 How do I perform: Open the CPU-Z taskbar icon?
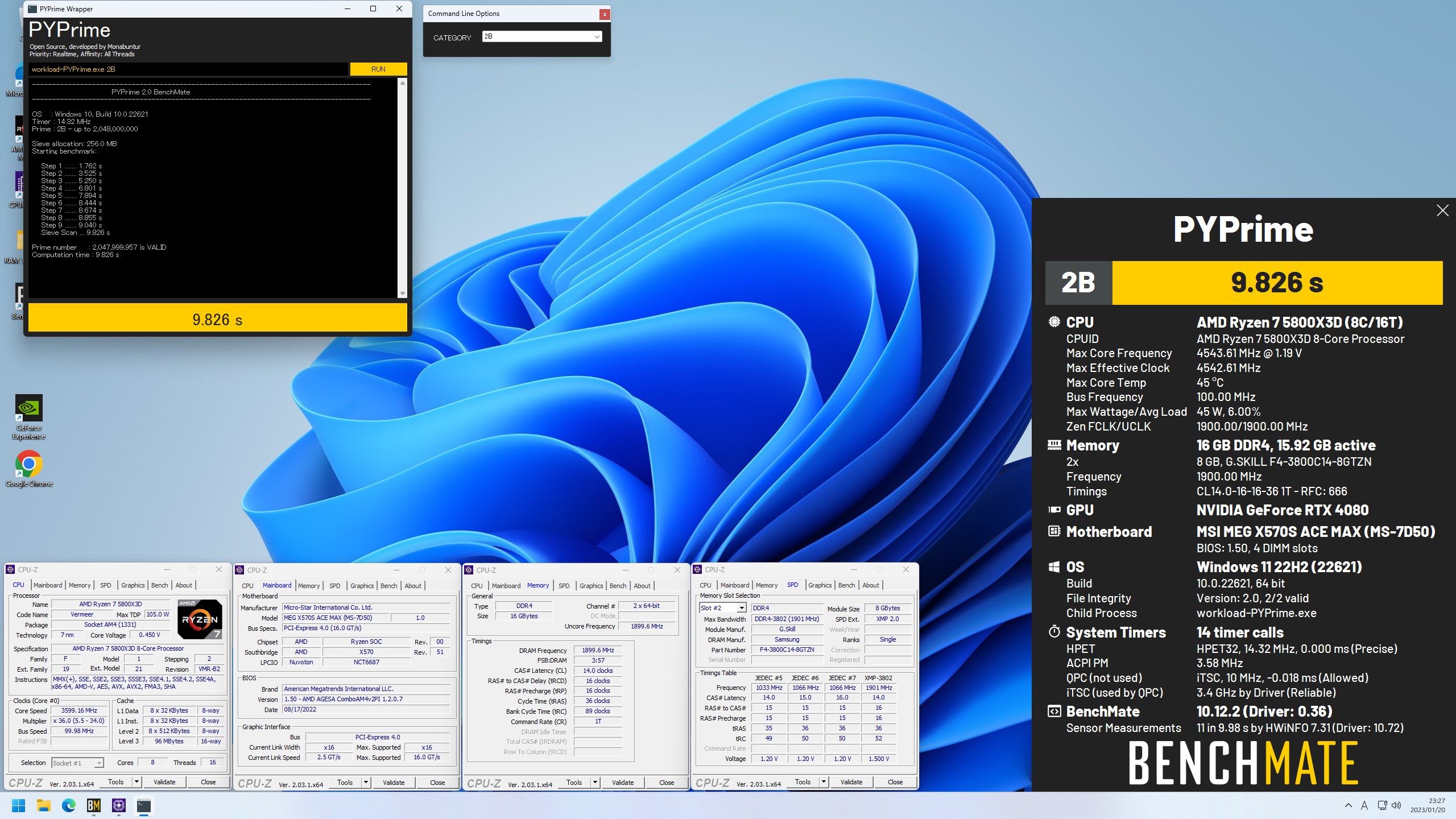(119, 805)
